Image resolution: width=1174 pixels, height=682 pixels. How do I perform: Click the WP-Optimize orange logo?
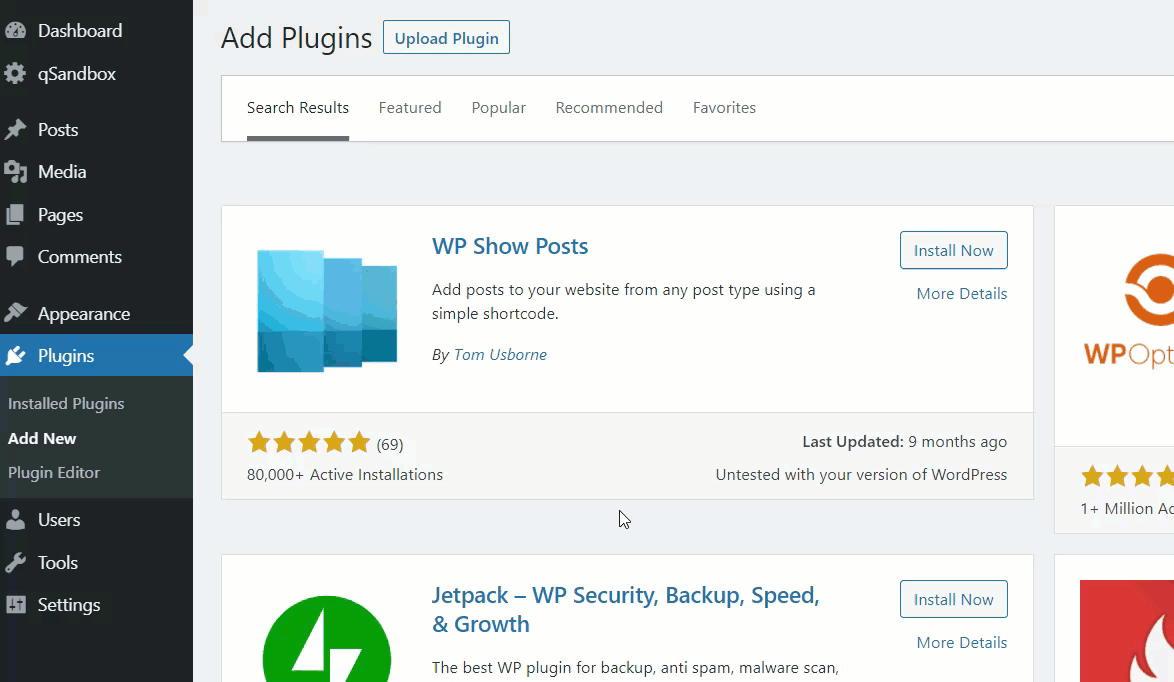click(1128, 311)
